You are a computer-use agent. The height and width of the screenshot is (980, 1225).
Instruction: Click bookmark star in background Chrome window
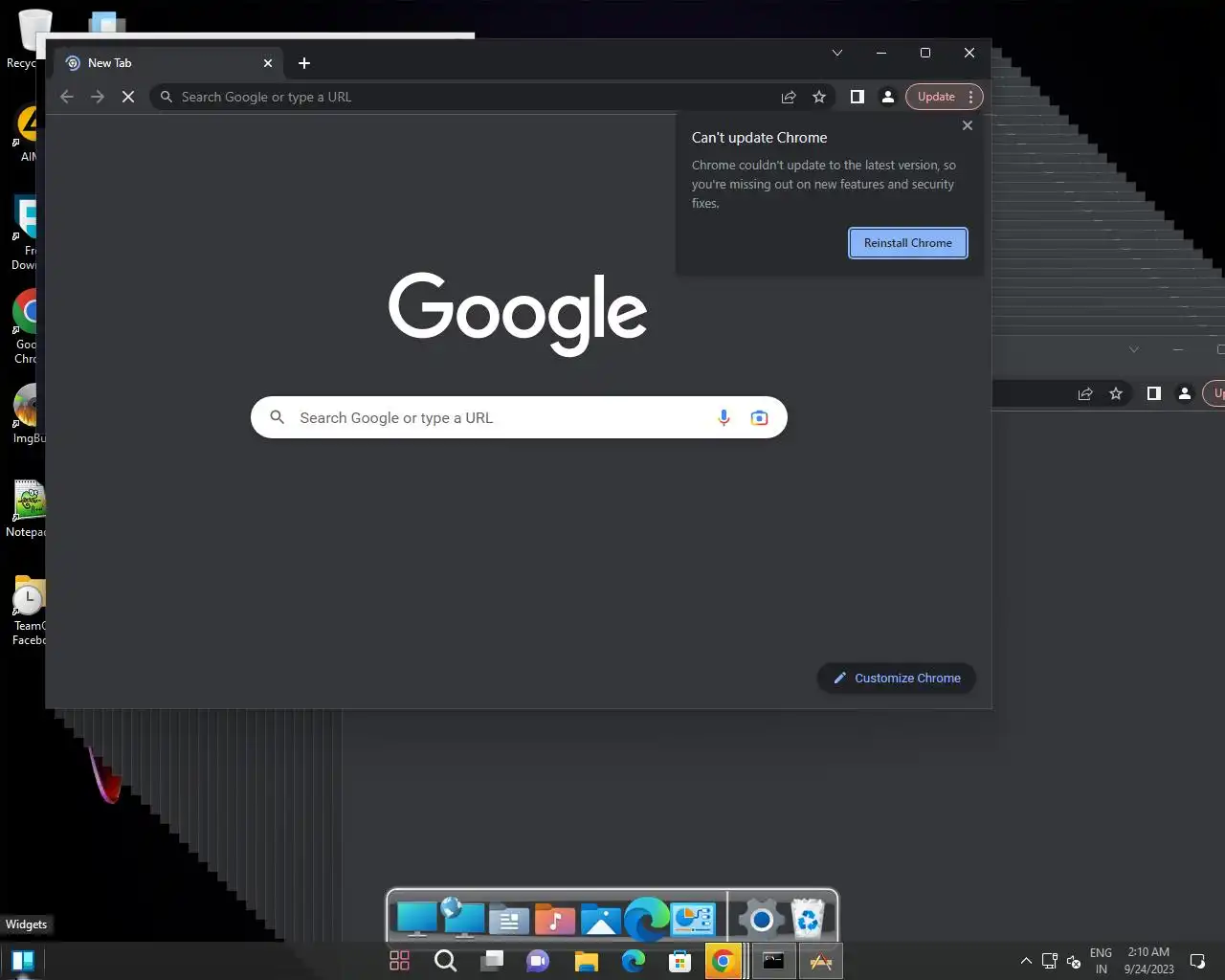(x=1116, y=393)
